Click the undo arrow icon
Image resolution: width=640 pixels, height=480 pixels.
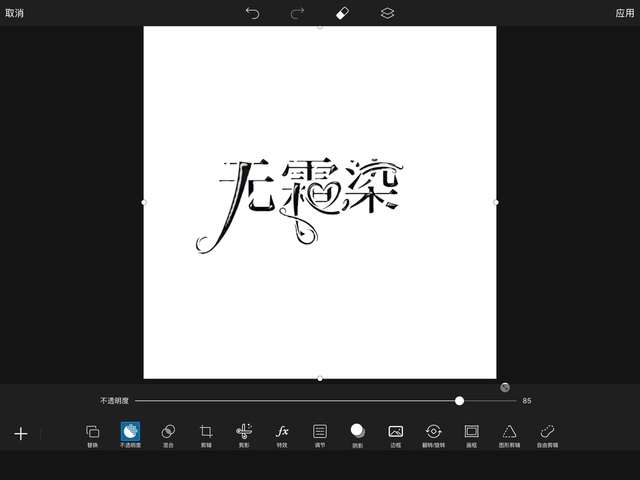pyautogui.click(x=252, y=13)
